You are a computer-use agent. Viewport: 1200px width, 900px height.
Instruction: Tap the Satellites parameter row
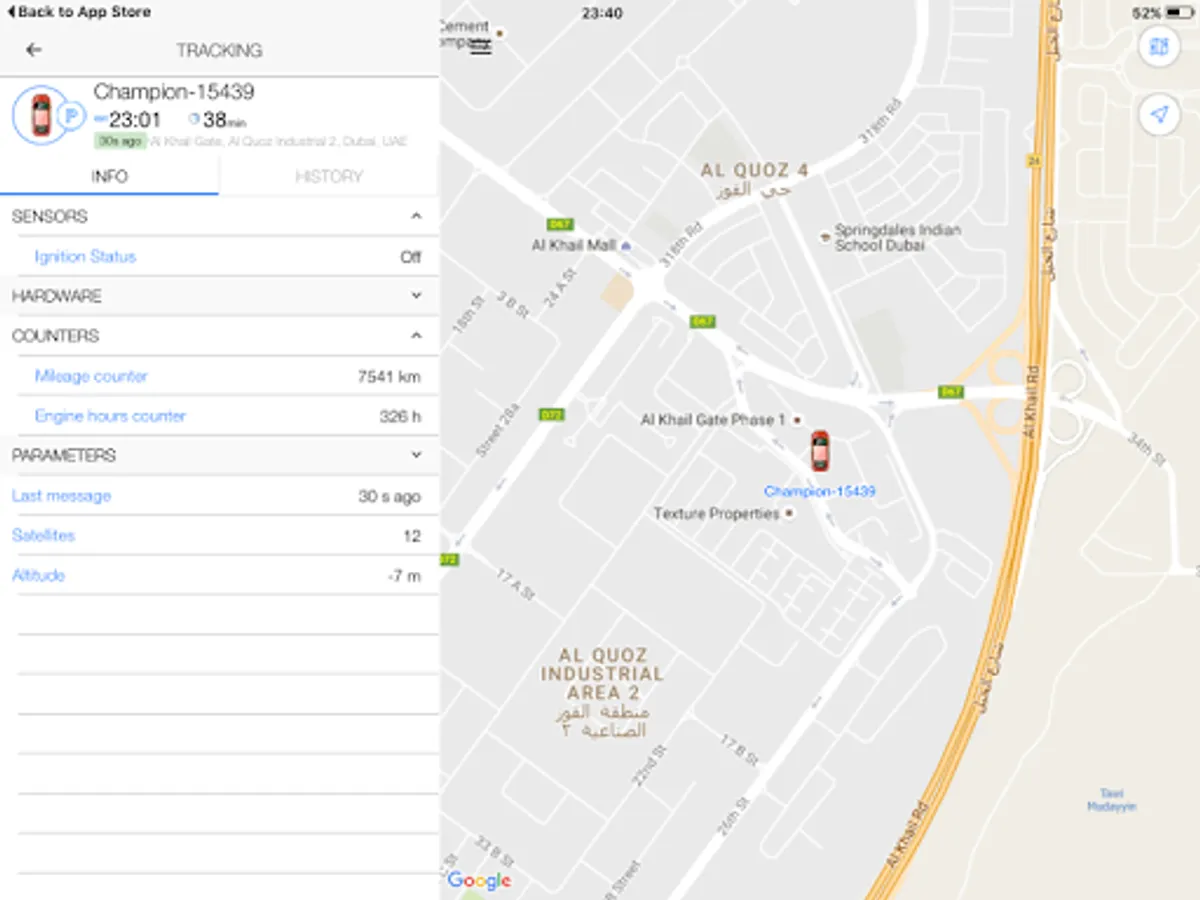click(x=219, y=536)
